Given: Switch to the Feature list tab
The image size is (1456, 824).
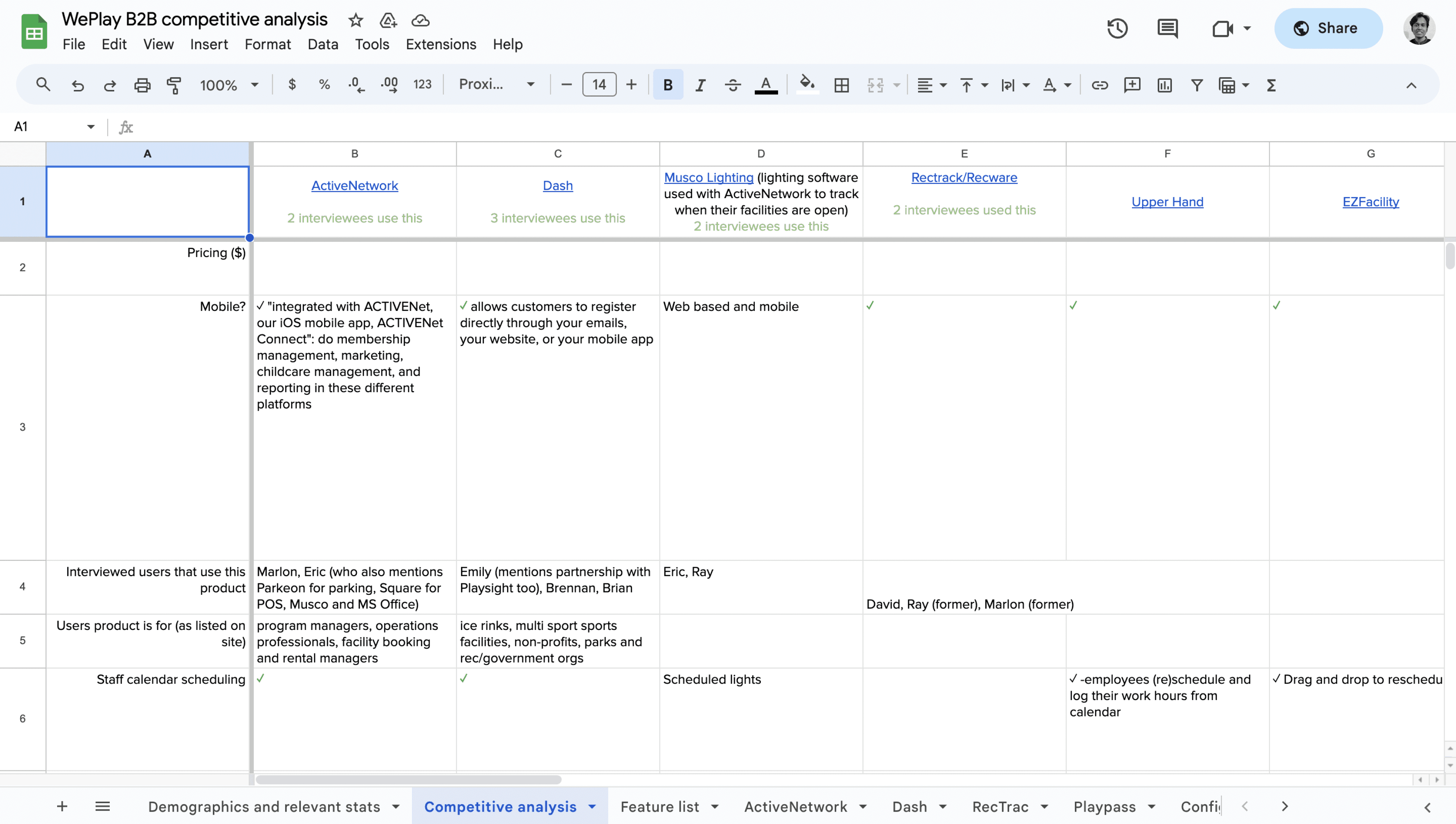Looking at the screenshot, I should coord(660,806).
